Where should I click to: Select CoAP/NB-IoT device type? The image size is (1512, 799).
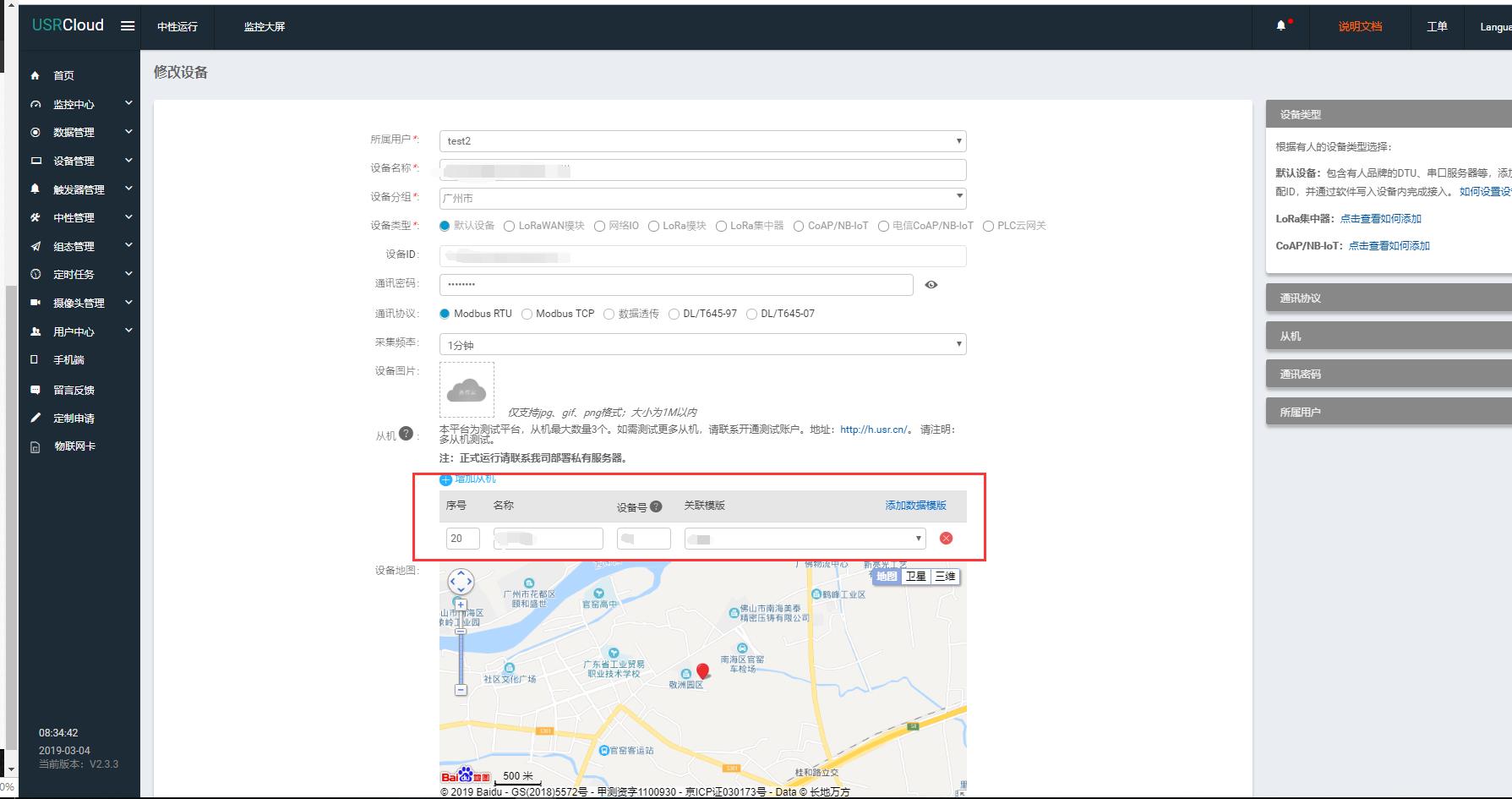tap(799, 226)
